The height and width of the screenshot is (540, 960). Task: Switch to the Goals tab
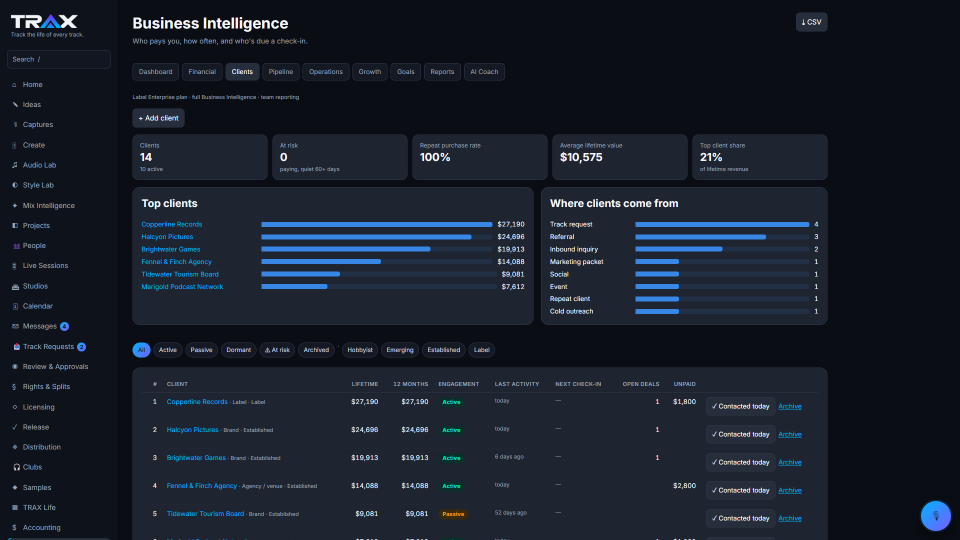pyautogui.click(x=405, y=72)
